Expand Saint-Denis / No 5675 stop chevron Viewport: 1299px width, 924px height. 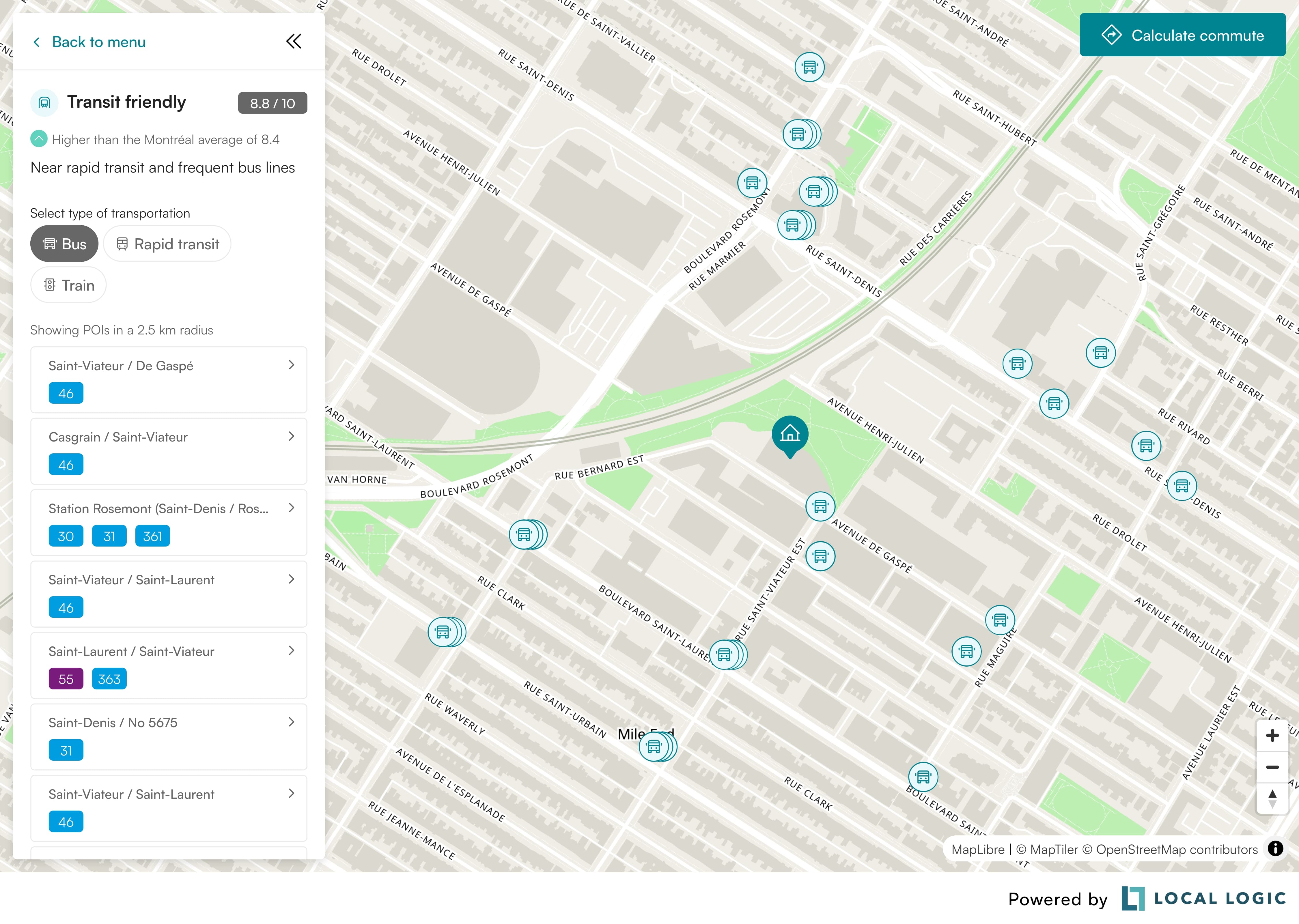point(291,722)
